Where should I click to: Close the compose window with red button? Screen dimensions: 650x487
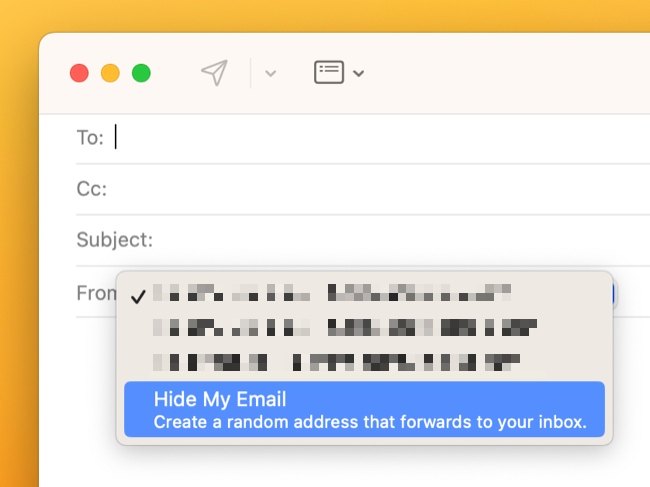(x=79, y=73)
